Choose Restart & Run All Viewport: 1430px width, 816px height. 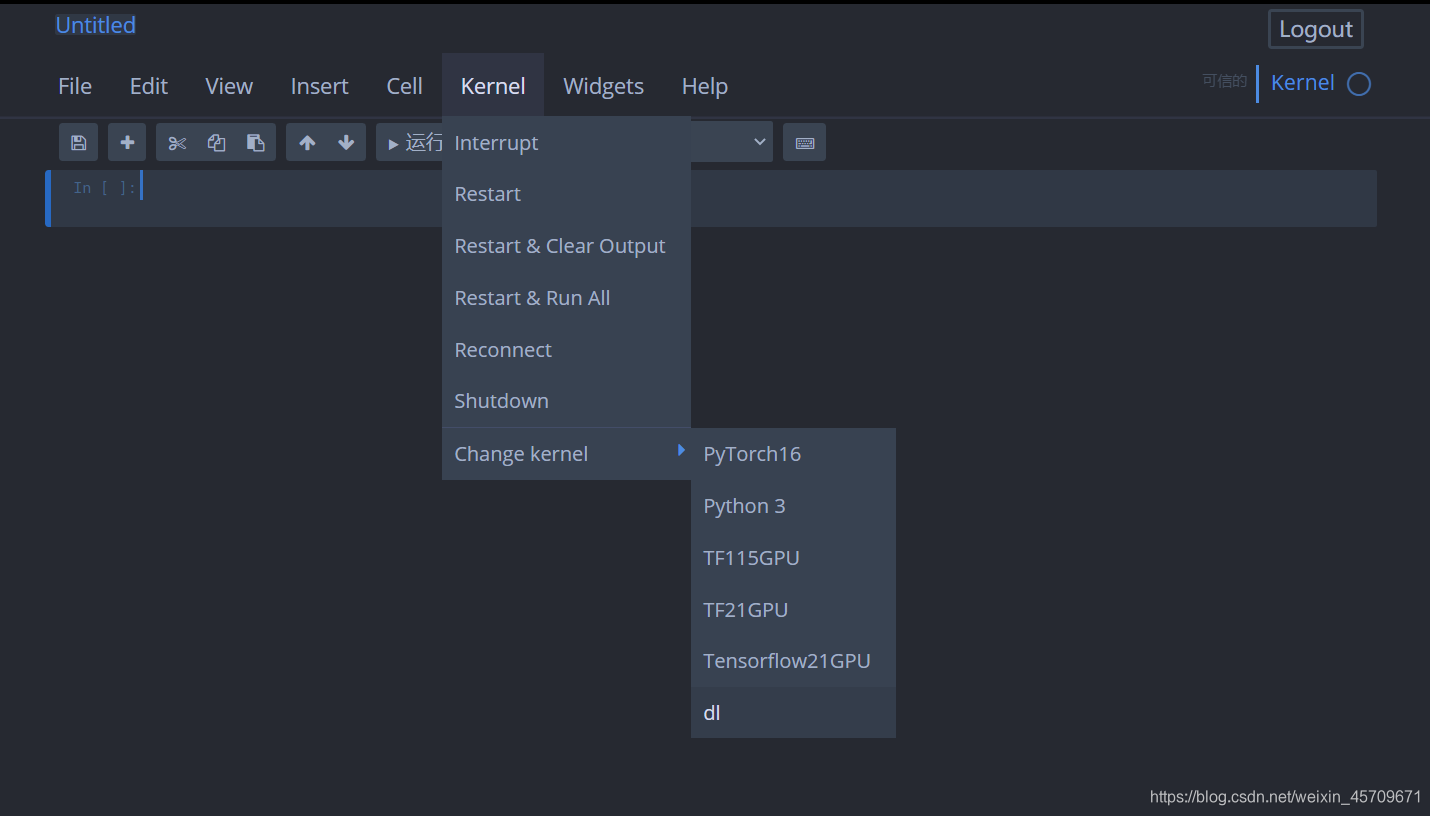pyautogui.click(x=566, y=298)
